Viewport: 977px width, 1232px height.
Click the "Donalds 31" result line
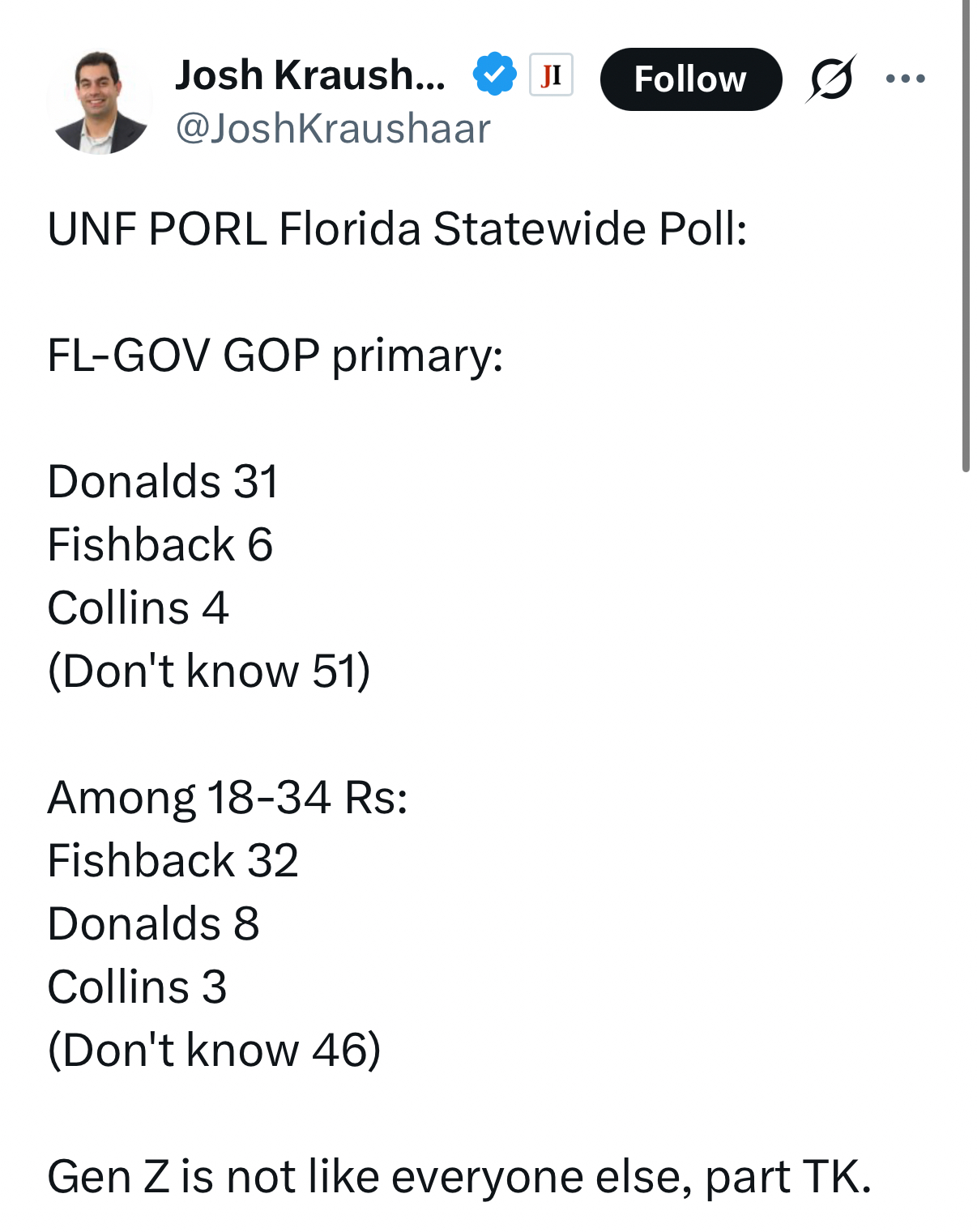pos(163,482)
